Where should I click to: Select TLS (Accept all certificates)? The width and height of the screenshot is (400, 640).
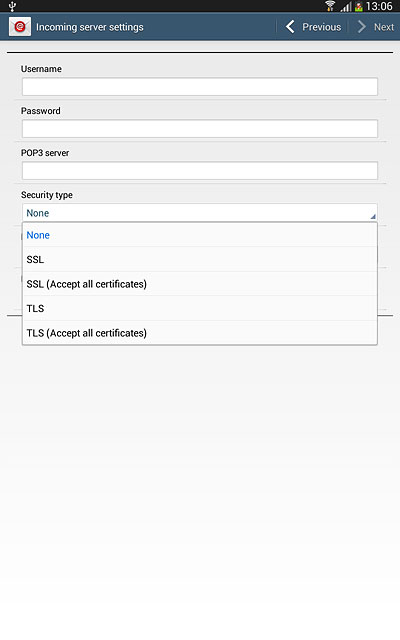pos(200,333)
